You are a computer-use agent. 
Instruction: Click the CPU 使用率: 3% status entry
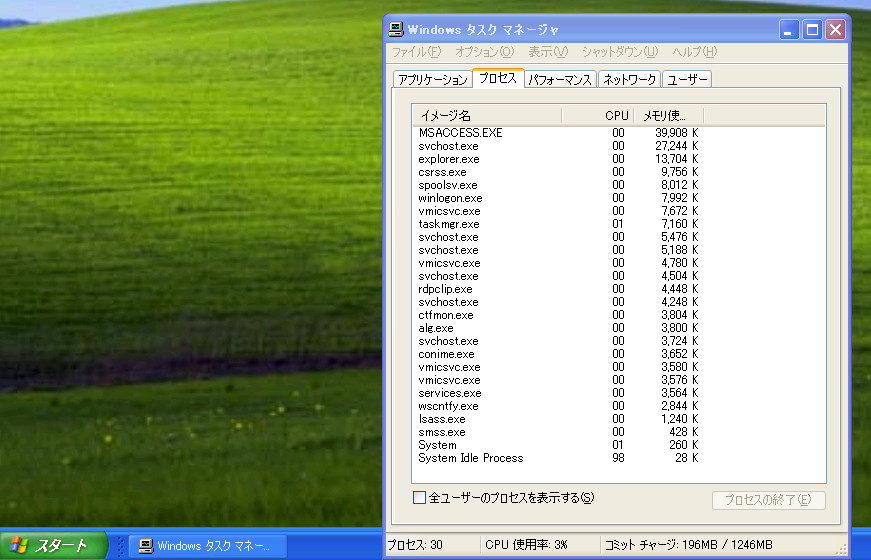540,545
